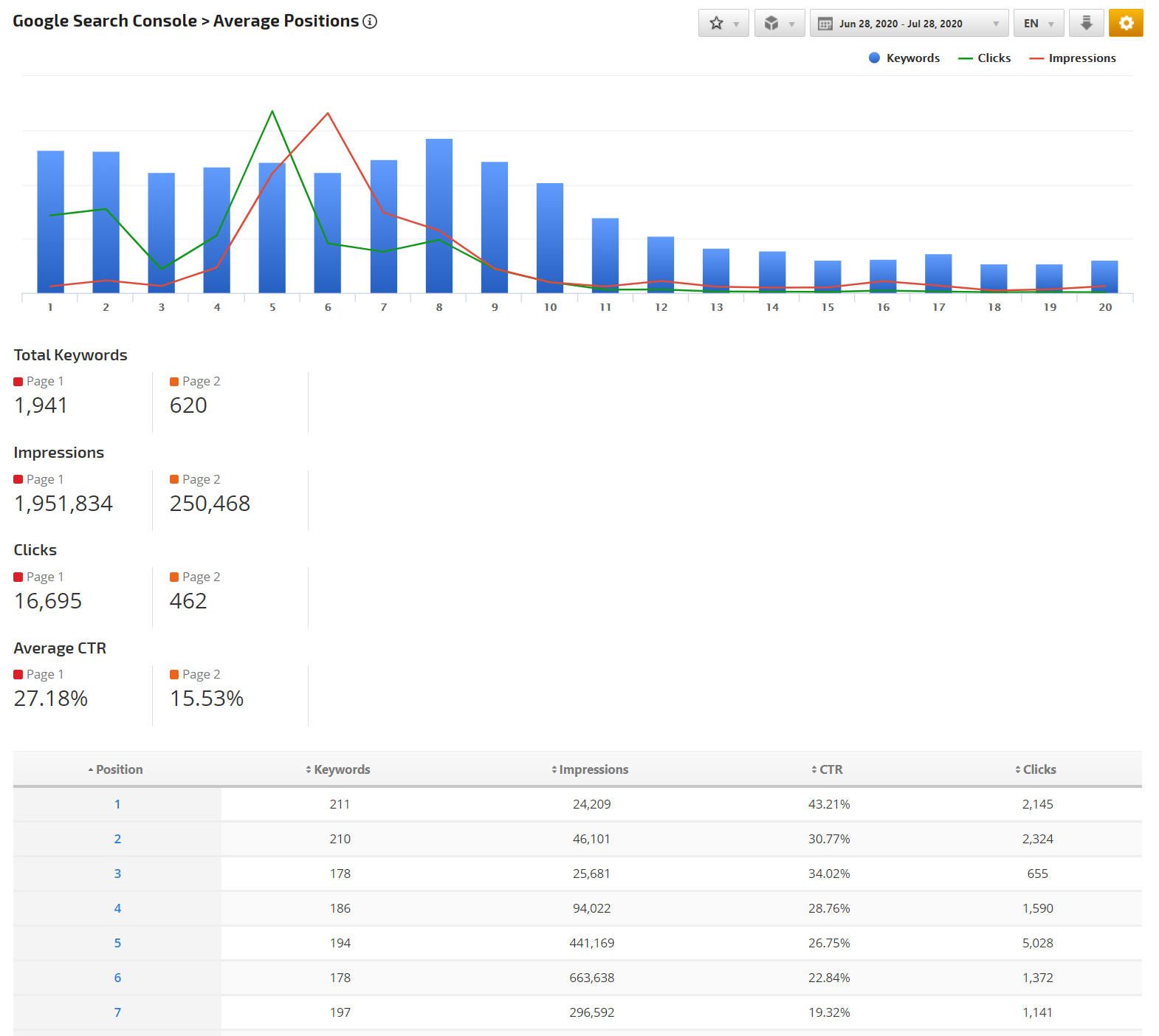This screenshot has width=1159, height=1036.
Task: Click the info icon beside Average Positions
Action: pyautogui.click(x=370, y=21)
